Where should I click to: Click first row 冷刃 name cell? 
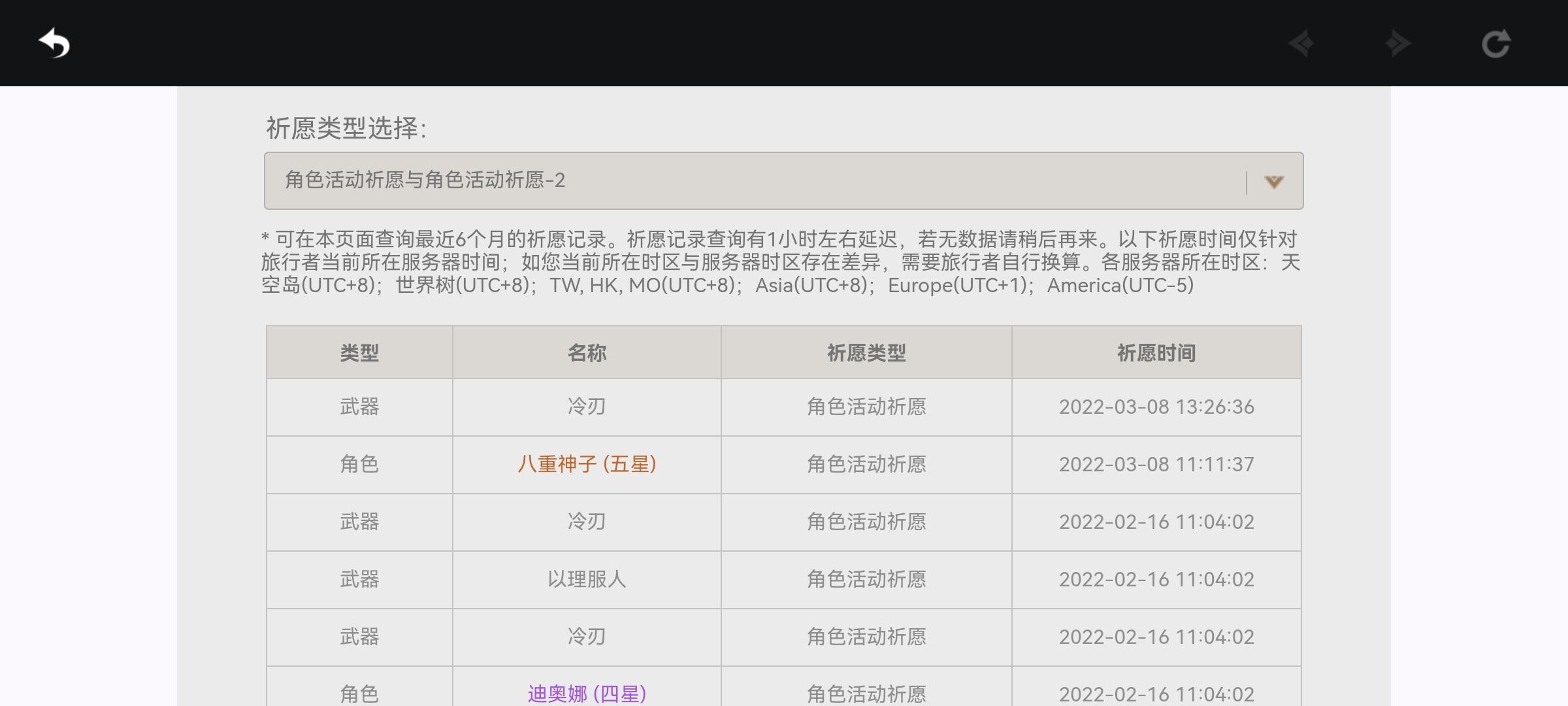coord(587,407)
